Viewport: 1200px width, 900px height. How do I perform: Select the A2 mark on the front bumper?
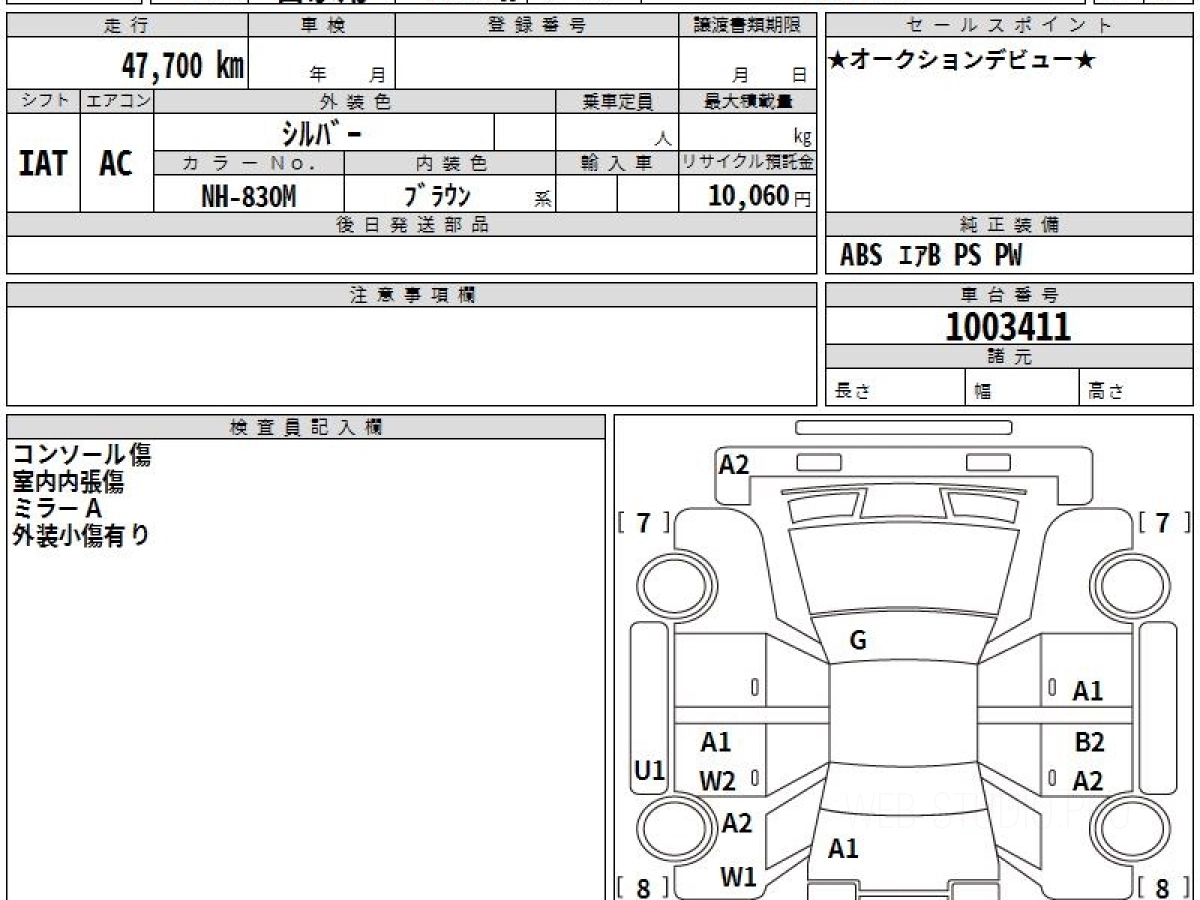point(734,464)
